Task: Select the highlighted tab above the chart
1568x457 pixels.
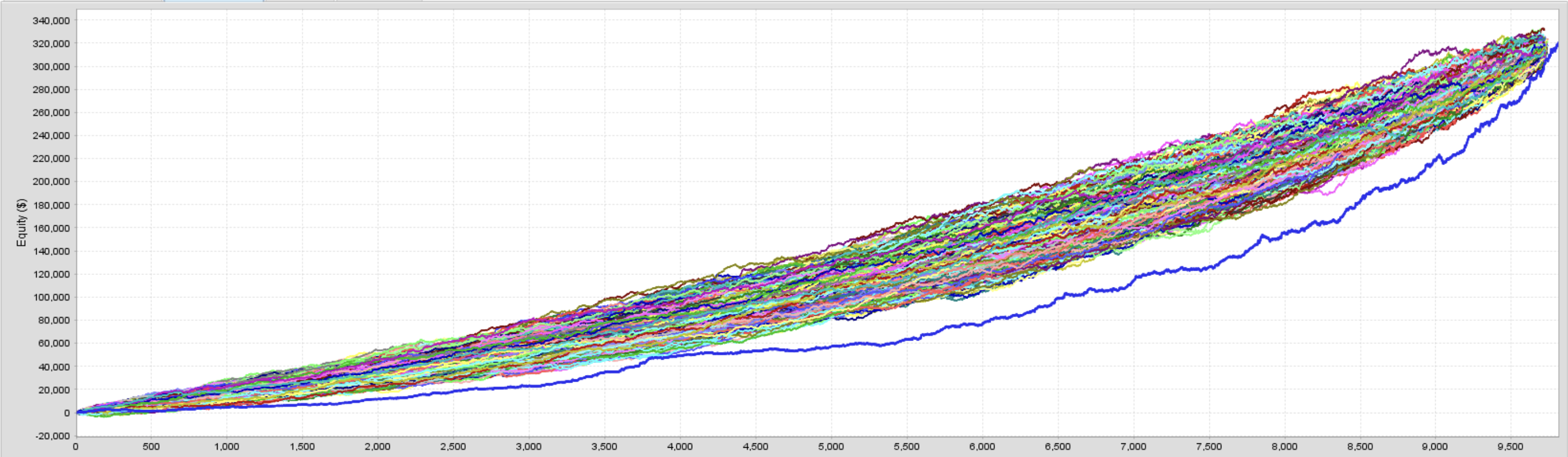Action: tap(214, 1)
